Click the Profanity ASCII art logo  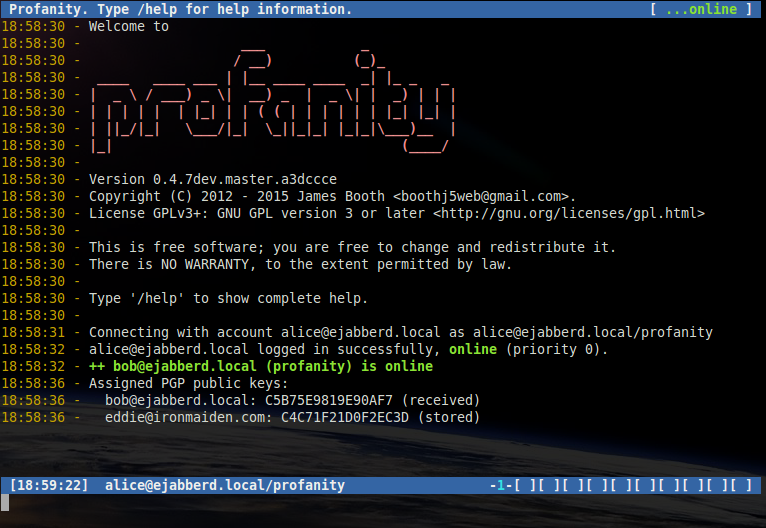pyautogui.click(x=272, y=102)
